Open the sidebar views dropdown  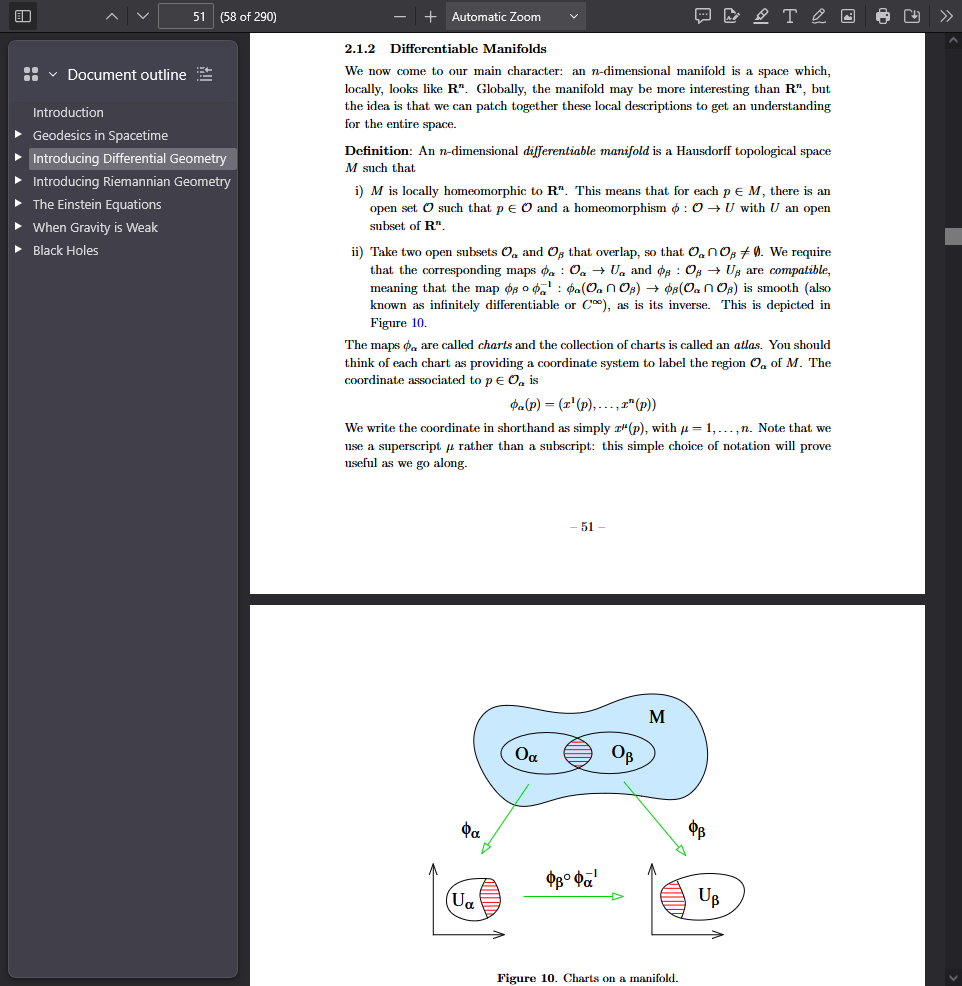40,75
